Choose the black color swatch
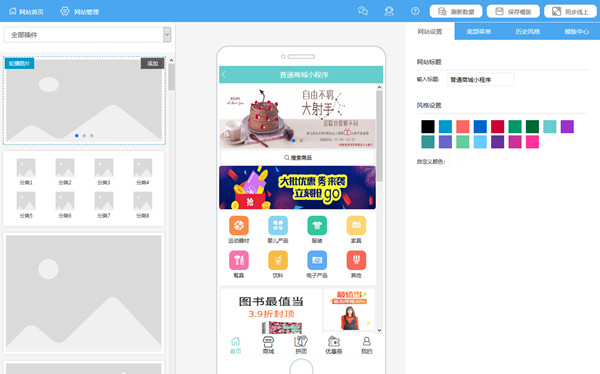 point(428,126)
